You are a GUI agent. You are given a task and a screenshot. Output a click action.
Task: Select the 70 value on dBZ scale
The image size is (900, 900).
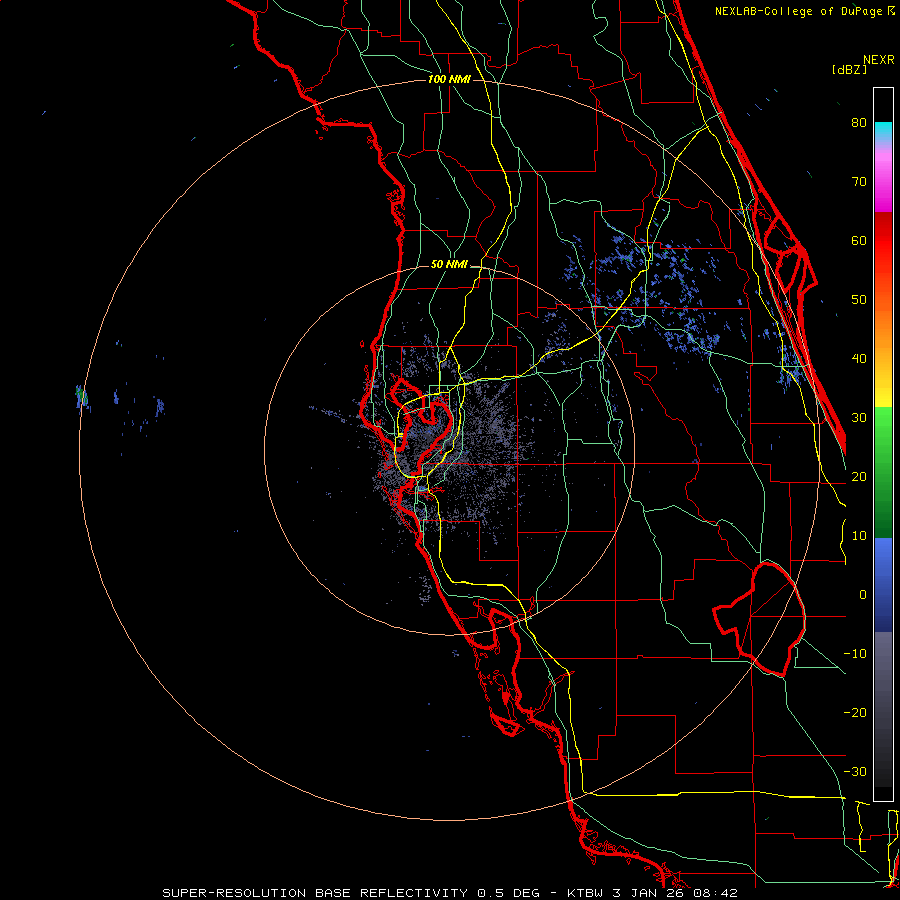pyautogui.click(x=859, y=182)
